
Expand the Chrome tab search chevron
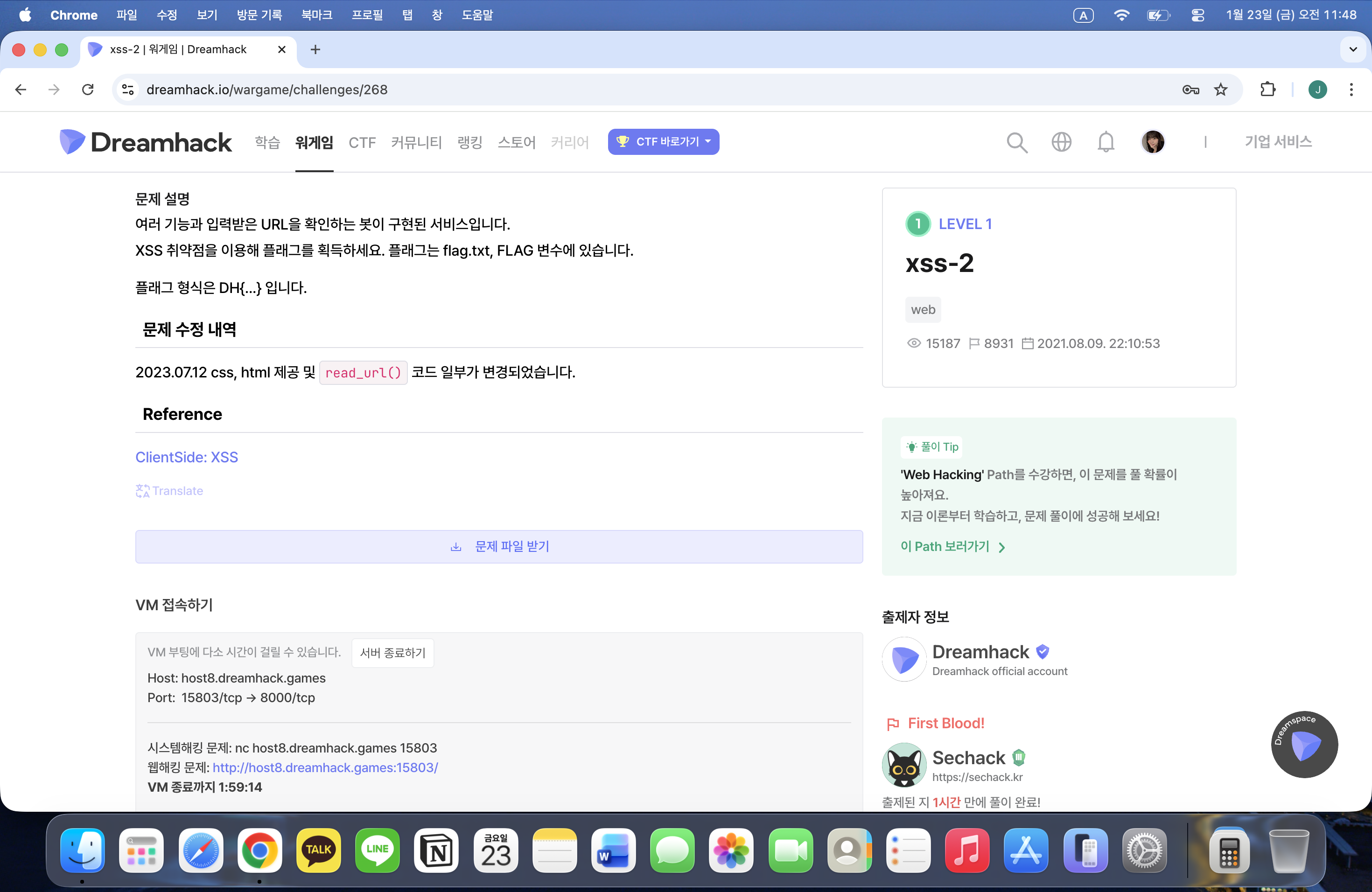pyautogui.click(x=1353, y=49)
